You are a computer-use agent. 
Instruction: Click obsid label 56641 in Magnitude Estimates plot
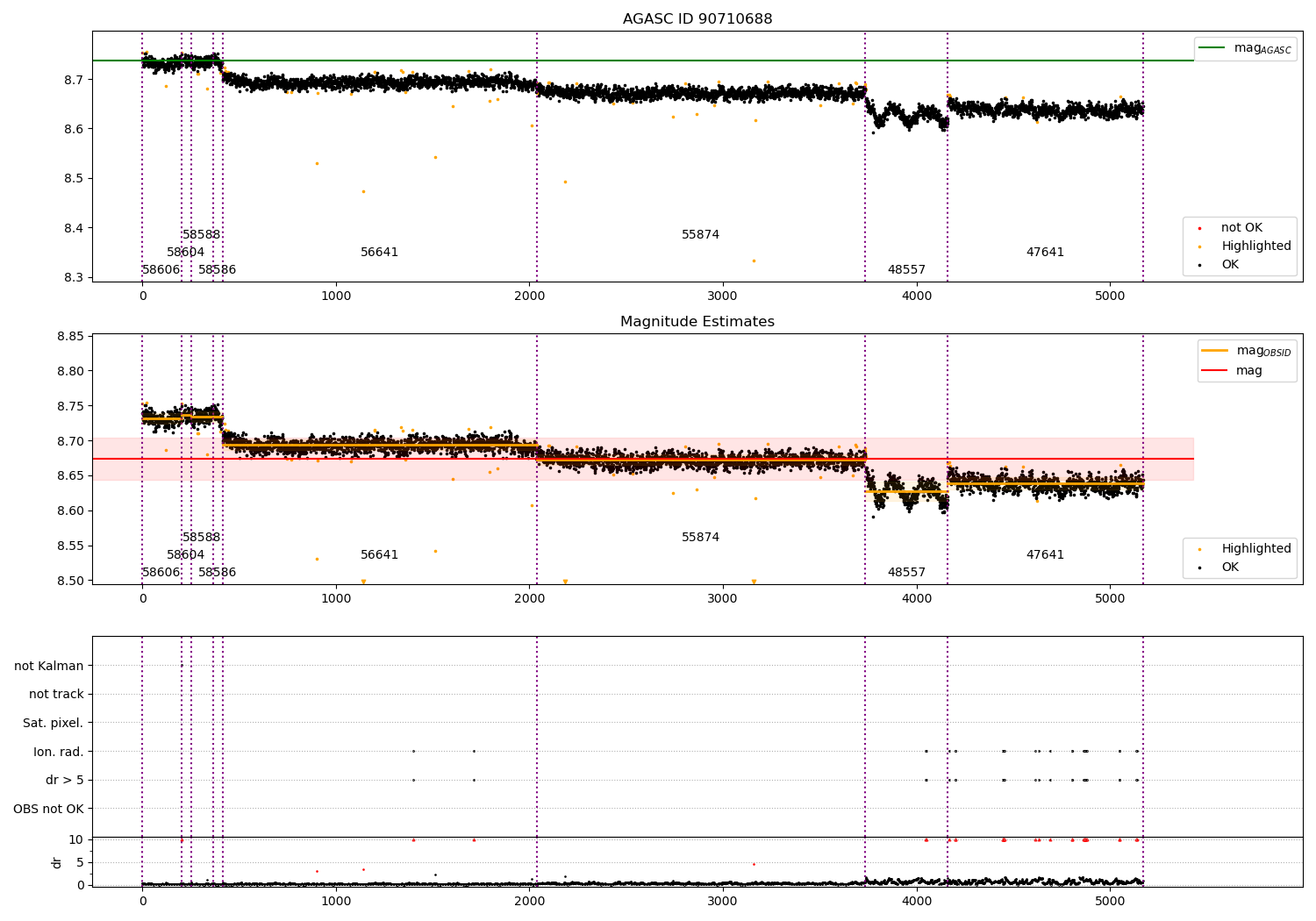pyautogui.click(x=380, y=555)
